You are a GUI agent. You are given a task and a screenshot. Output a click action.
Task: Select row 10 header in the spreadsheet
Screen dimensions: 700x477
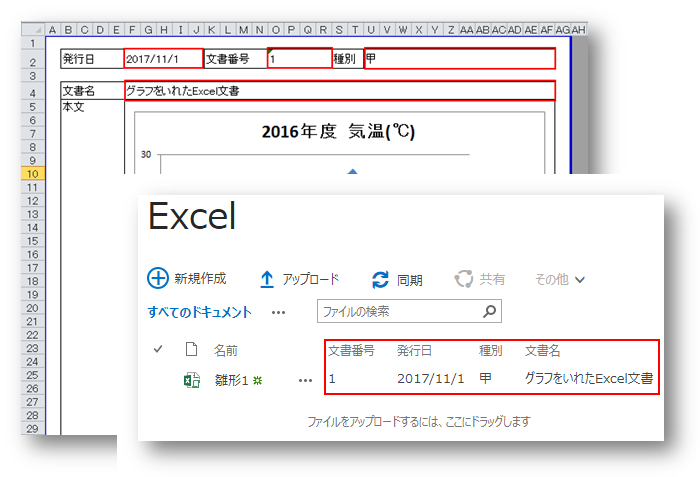pyautogui.click(x=33, y=173)
